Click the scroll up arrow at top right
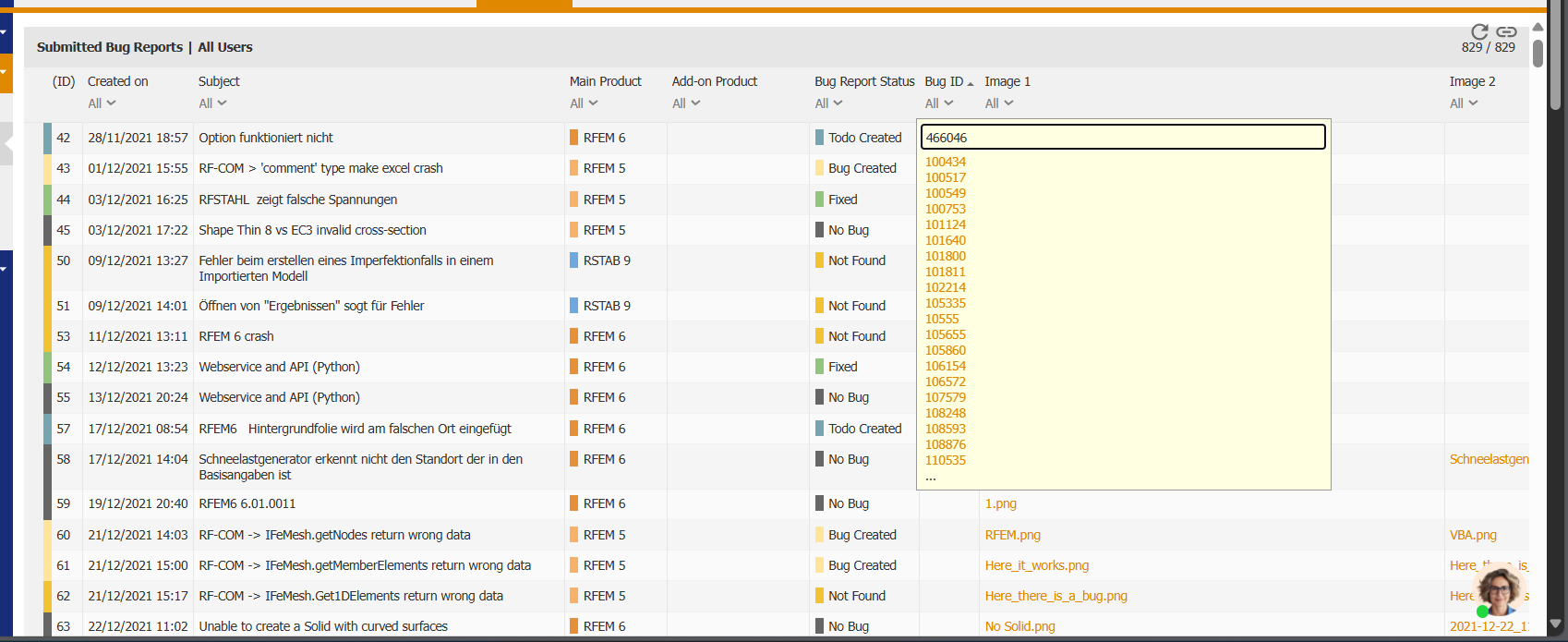The image size is (1568, 642). [x=1538, y=27]
